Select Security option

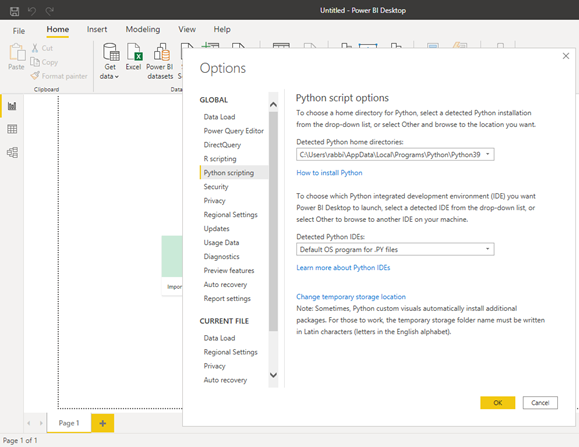click(x=216, y=187)
